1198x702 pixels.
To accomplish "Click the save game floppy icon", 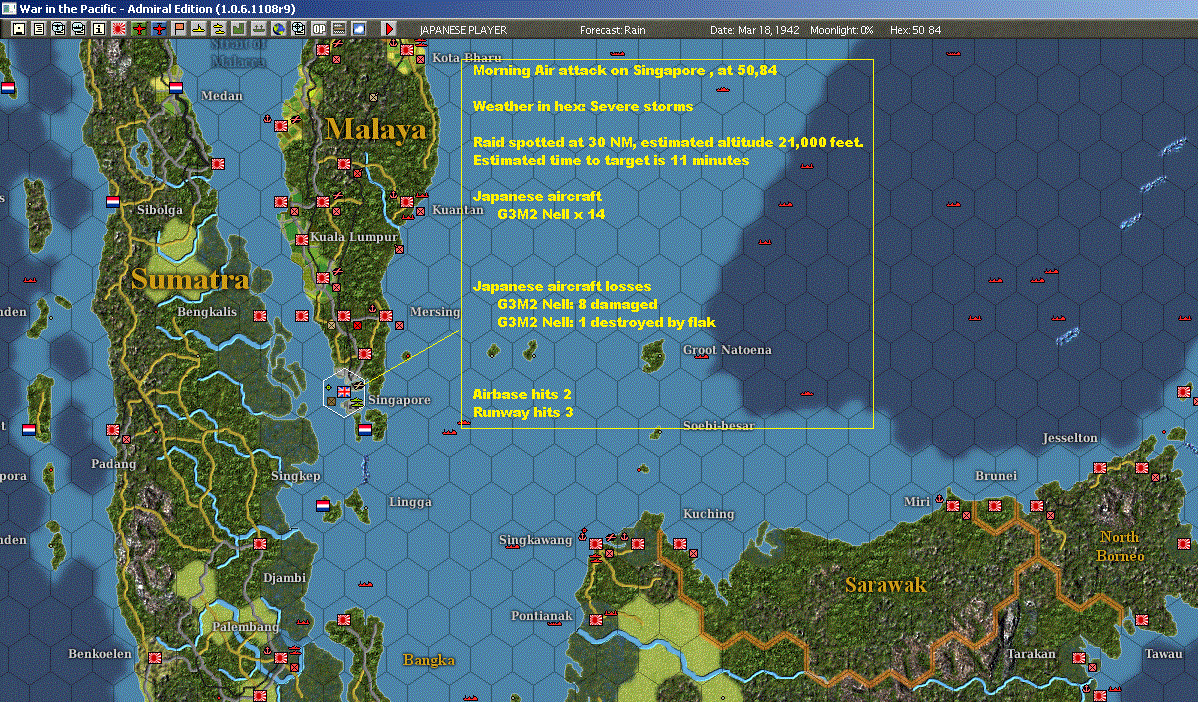I will 19,29.
